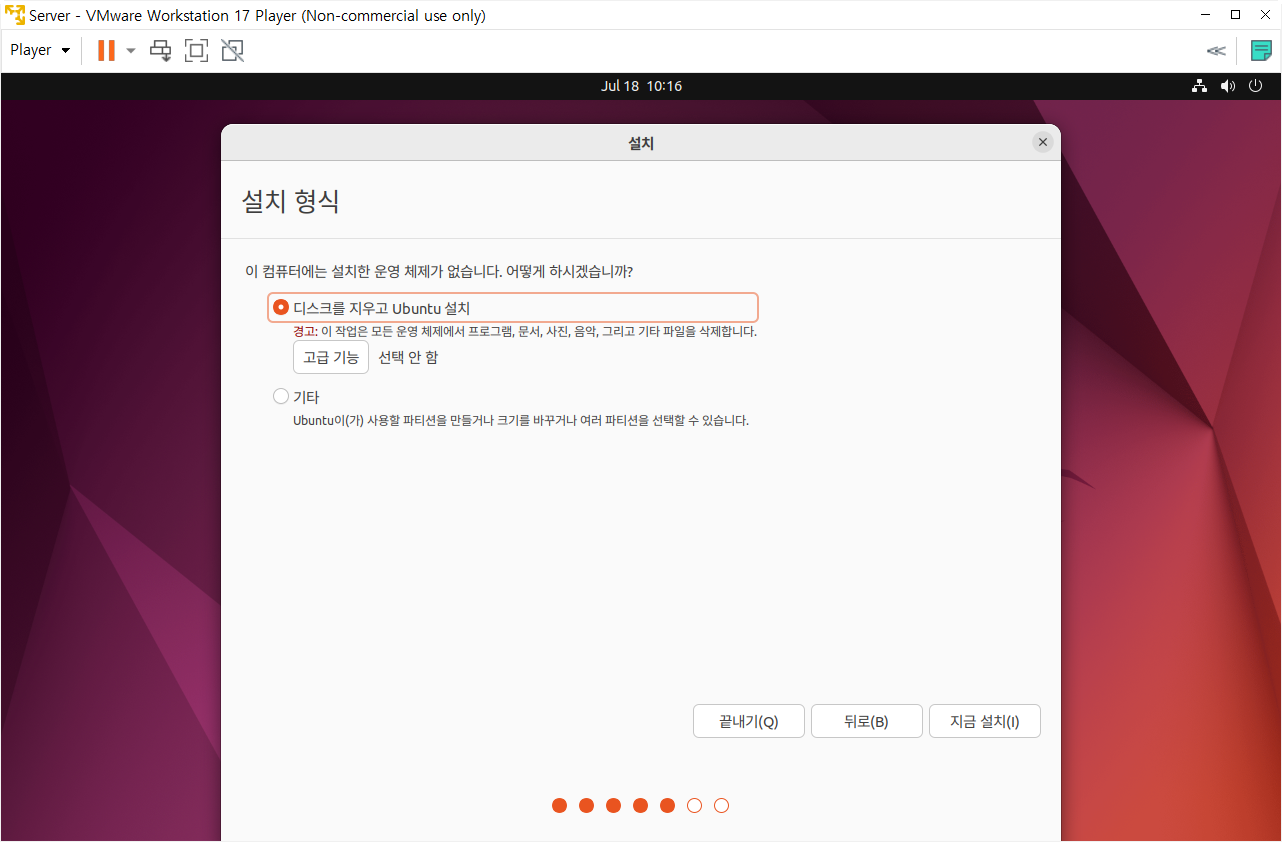The width and height of the screenshot is (1282, 842).
Task: Click the '이 컴퓨터에는 설치한 운영 체제가 없습니다' question text
Action: [x=439, y=272]
